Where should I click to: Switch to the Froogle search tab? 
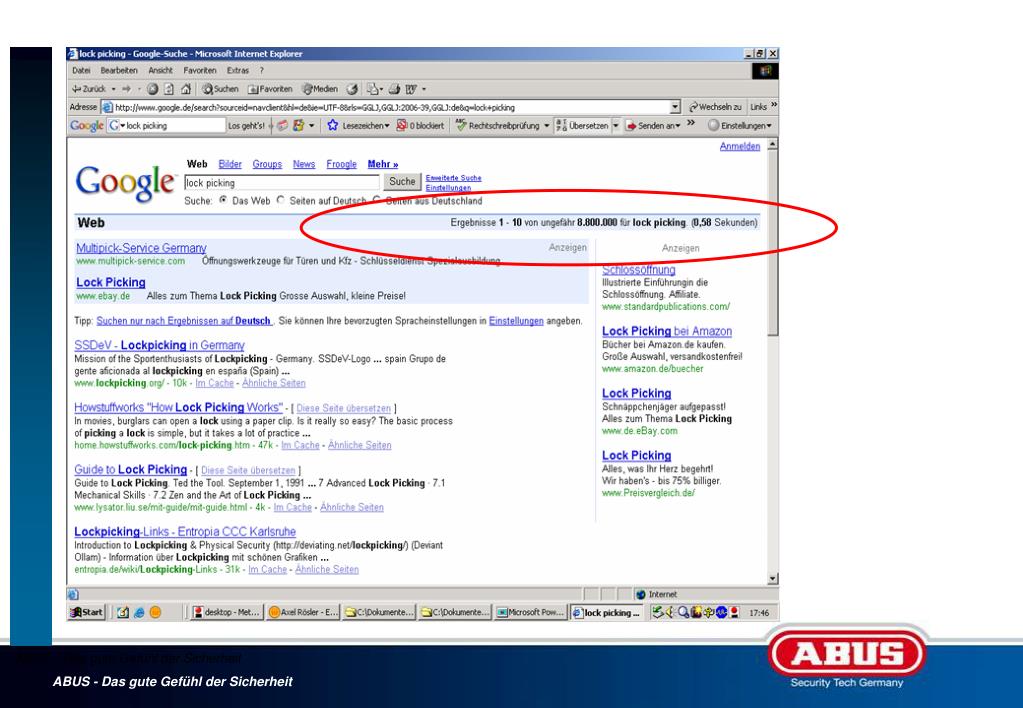(341, 164)
